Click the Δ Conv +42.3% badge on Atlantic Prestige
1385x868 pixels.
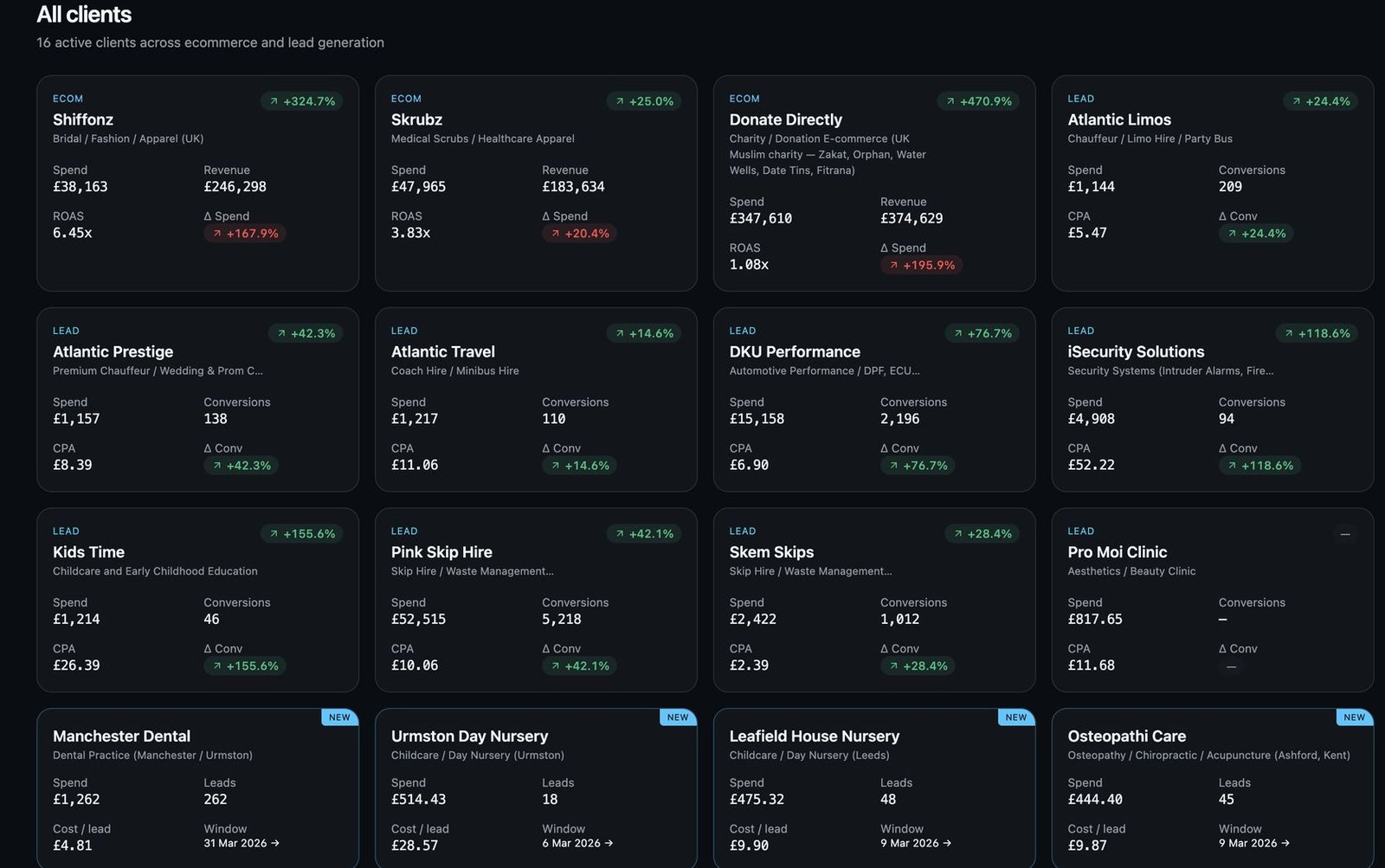[x=242, y=466]
